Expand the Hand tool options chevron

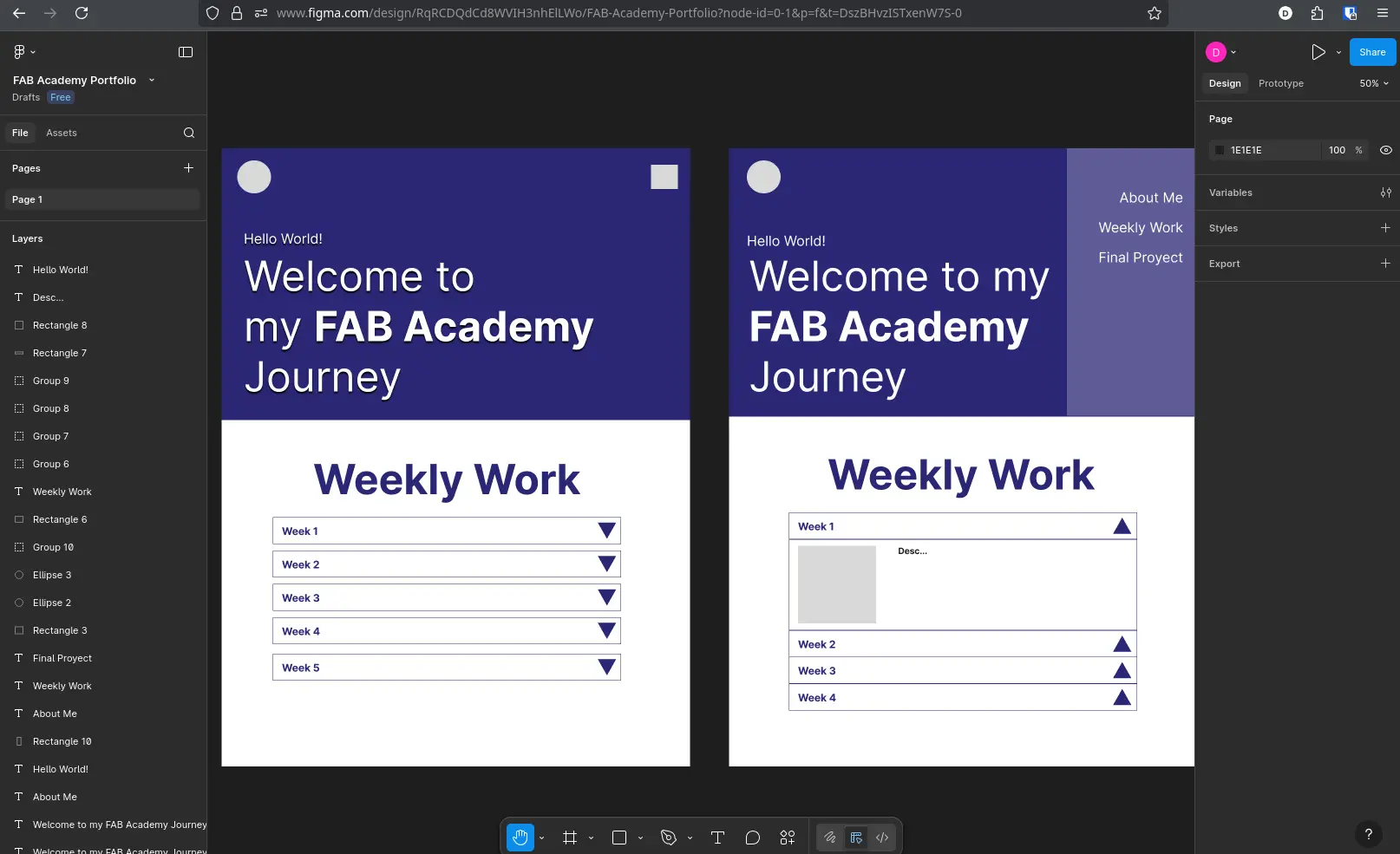coord(542,838)
